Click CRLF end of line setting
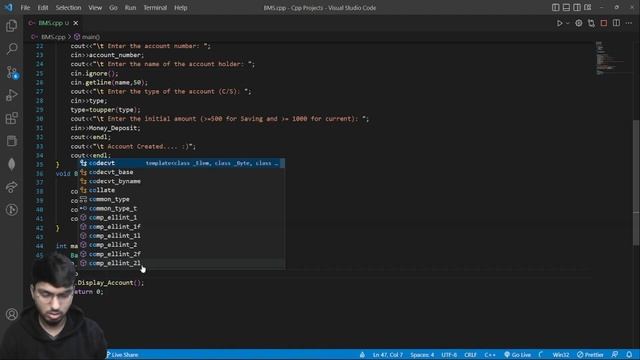 [x=470, y=355]
